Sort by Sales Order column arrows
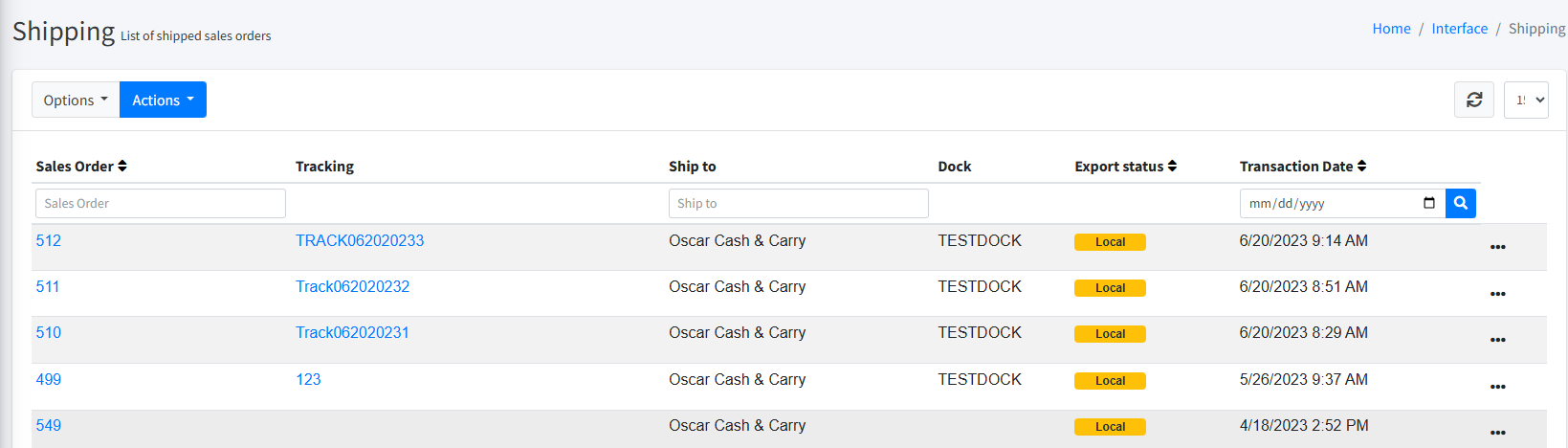Image resolution: width=1568 pixels, height=448 pixels. pyautogui.click(x=122, y=167)
